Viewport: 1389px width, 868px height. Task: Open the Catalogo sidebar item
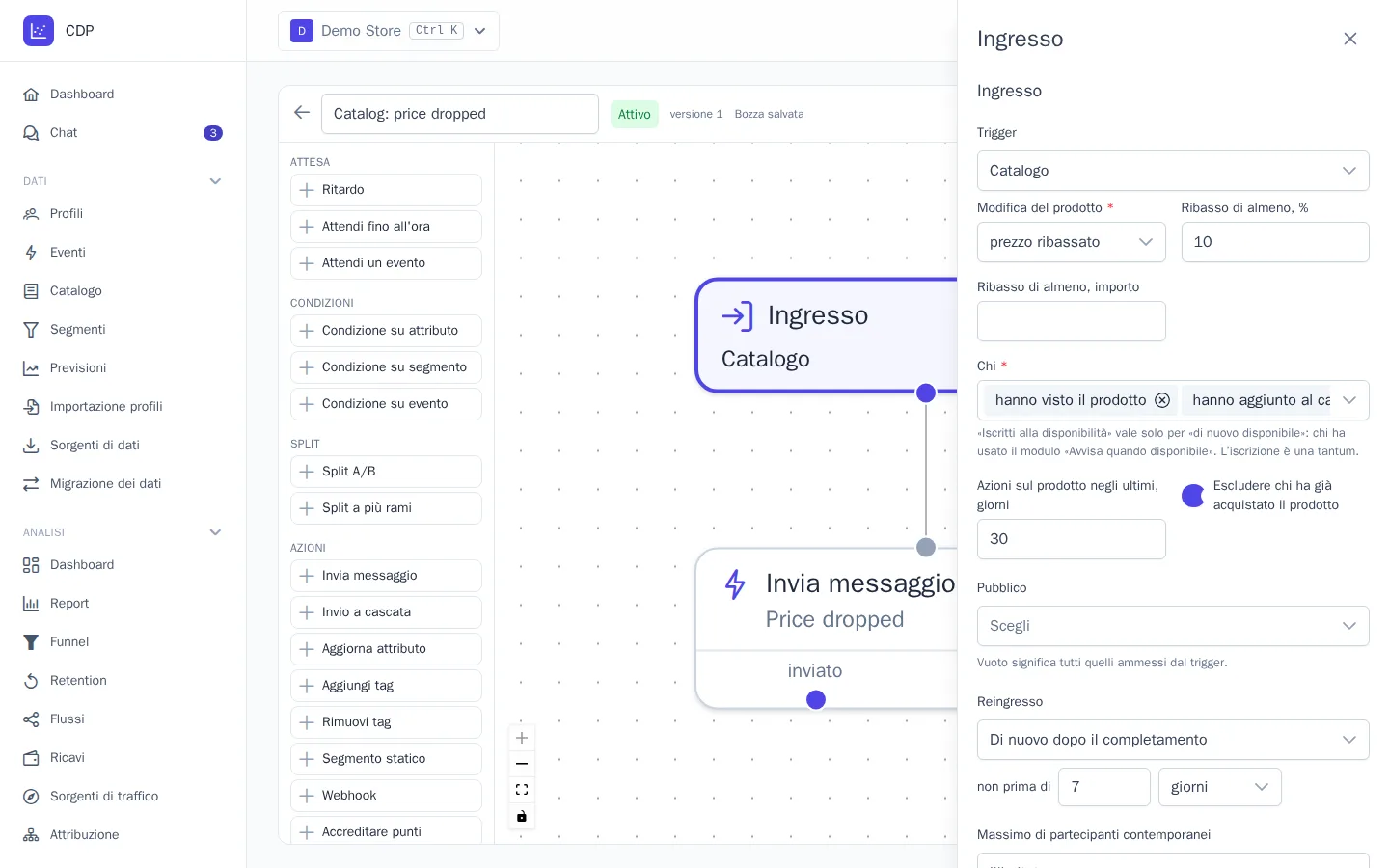123,291
